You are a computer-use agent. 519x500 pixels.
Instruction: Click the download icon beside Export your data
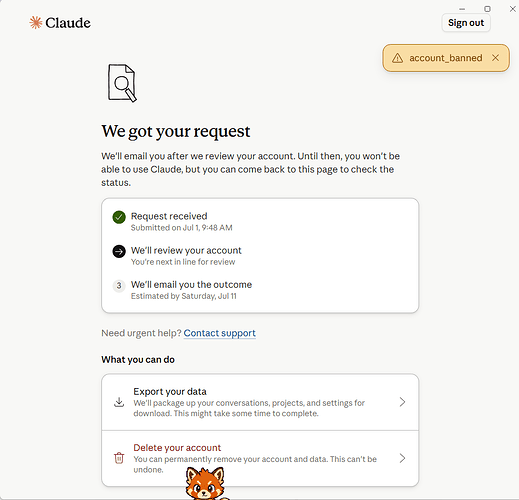pyautogui.click(x=119, y=402)
